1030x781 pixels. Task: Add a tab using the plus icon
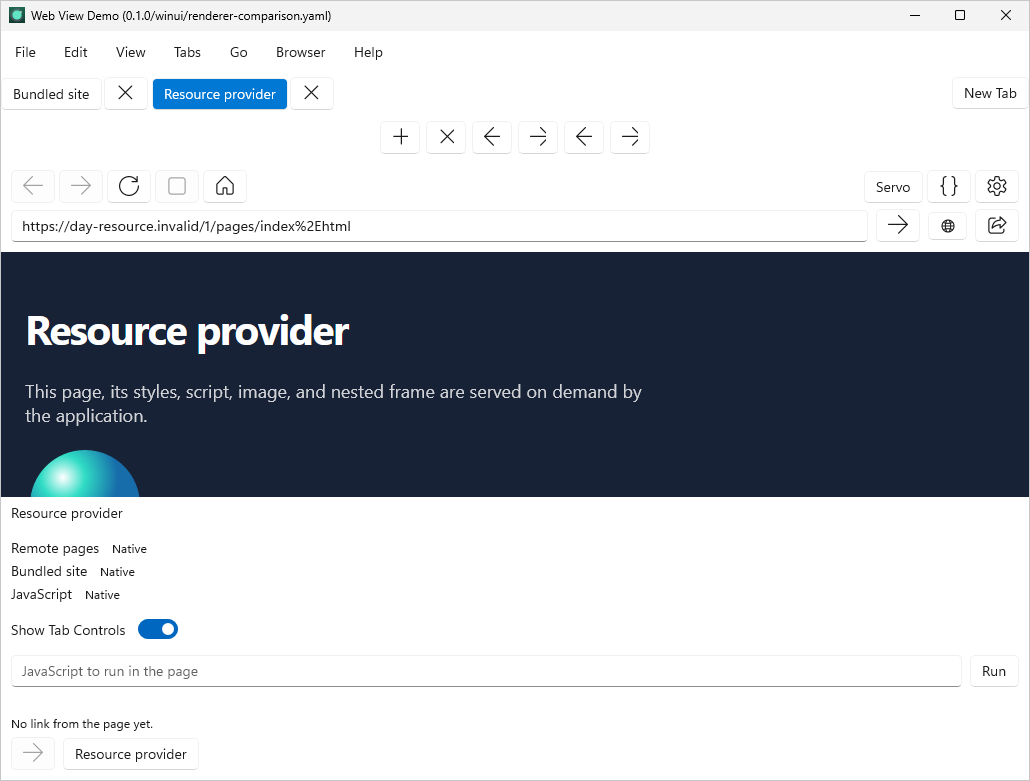click(400, 137)
